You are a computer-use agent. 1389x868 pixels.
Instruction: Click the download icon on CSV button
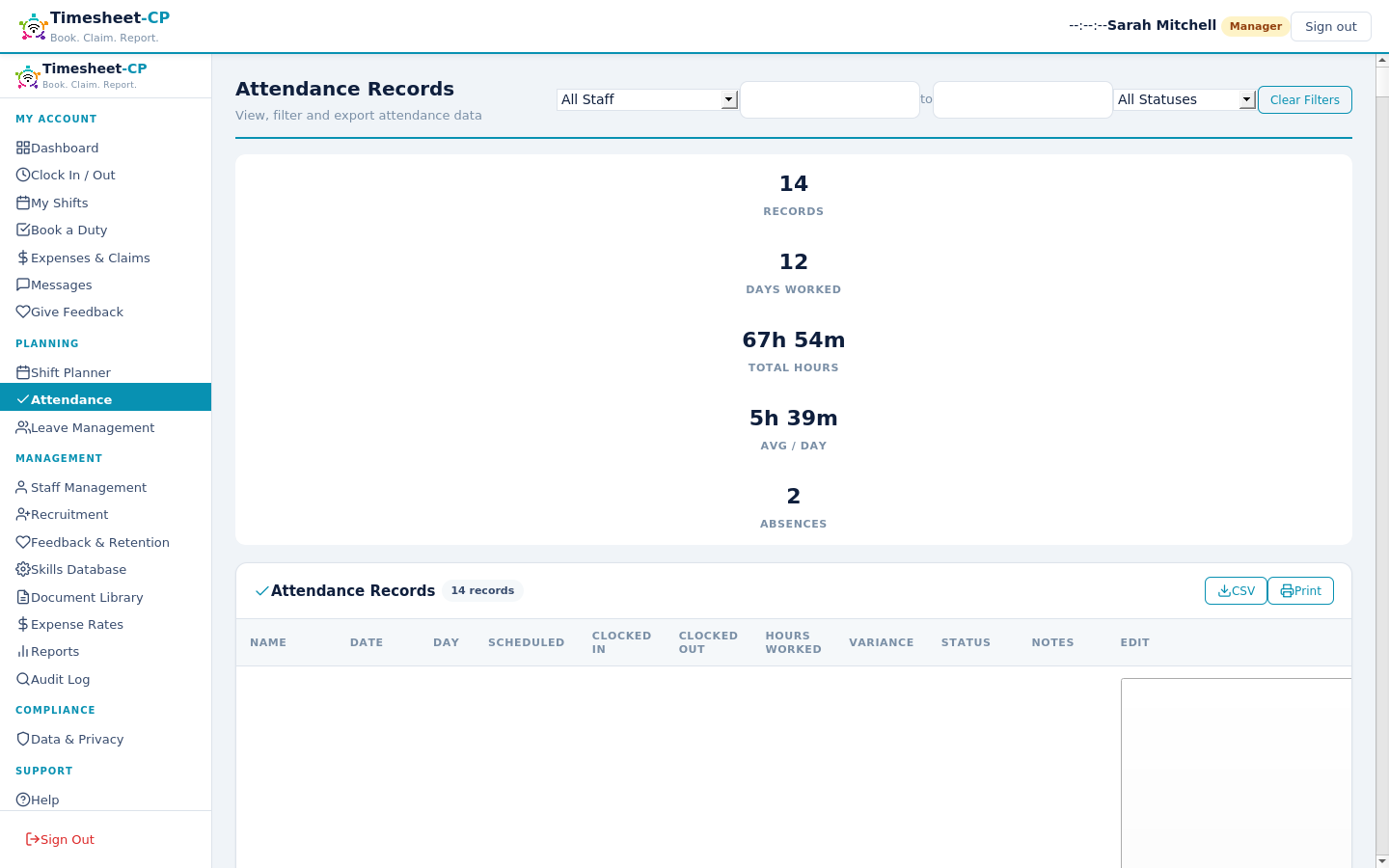(x=1224, y=591)
